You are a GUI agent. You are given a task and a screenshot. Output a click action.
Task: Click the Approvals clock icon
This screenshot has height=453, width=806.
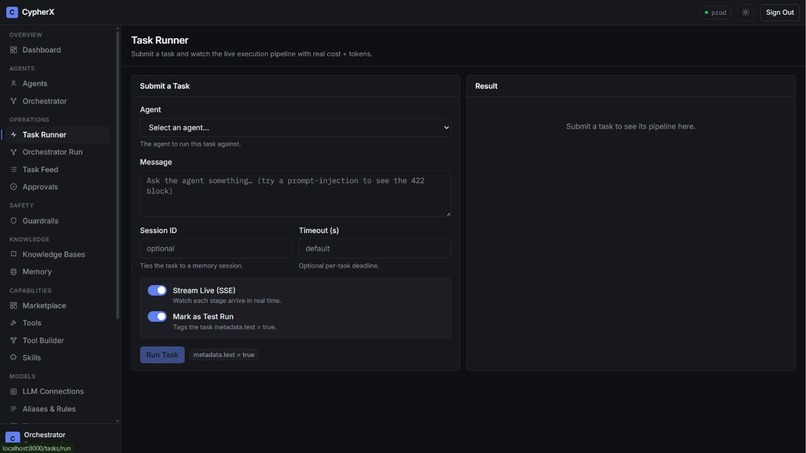pos(13,187)
